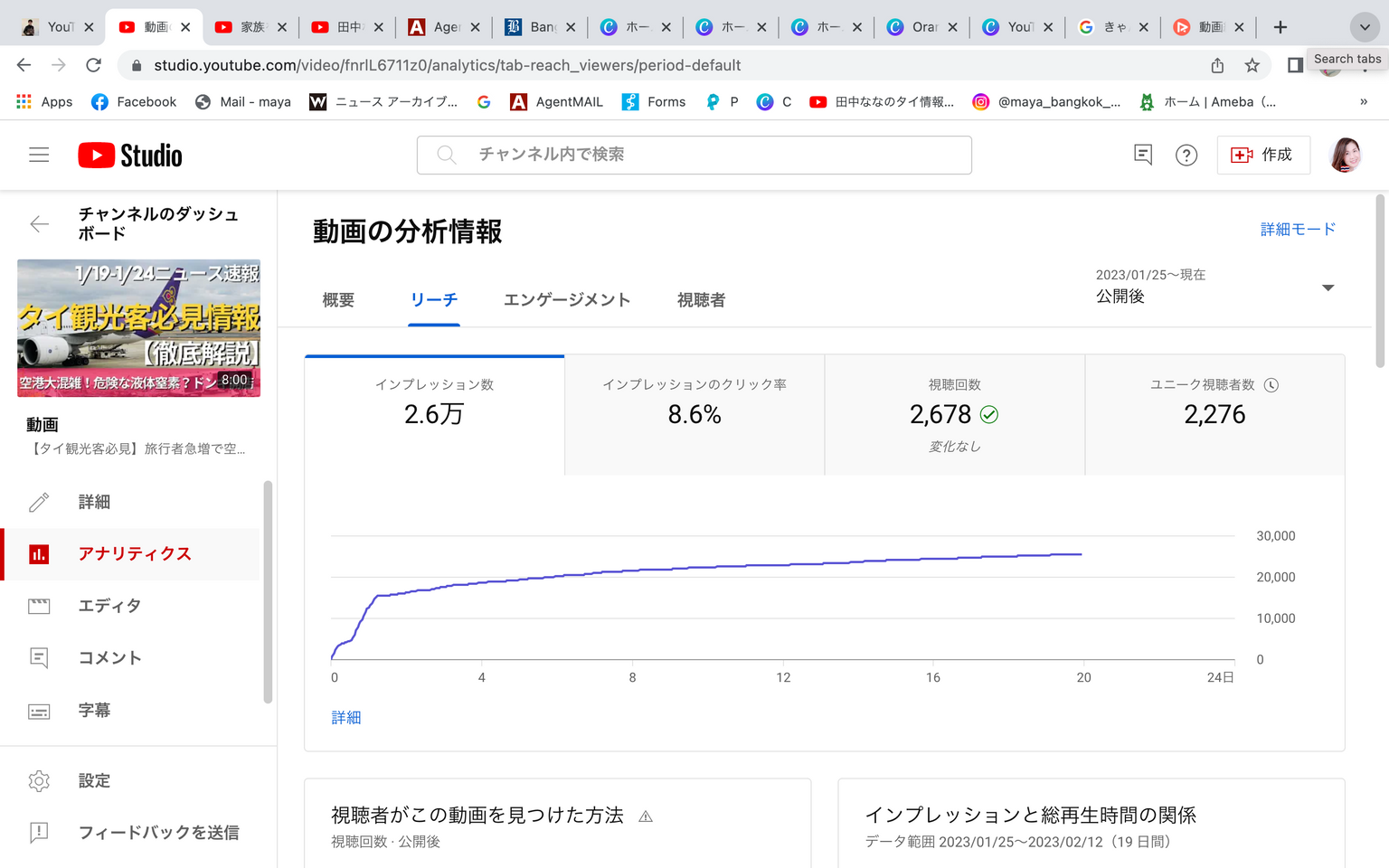The width and height of the screenshot is (1389, 868).
Task: Open コメント in the sidebar
Action: click(x=109, y=658)
